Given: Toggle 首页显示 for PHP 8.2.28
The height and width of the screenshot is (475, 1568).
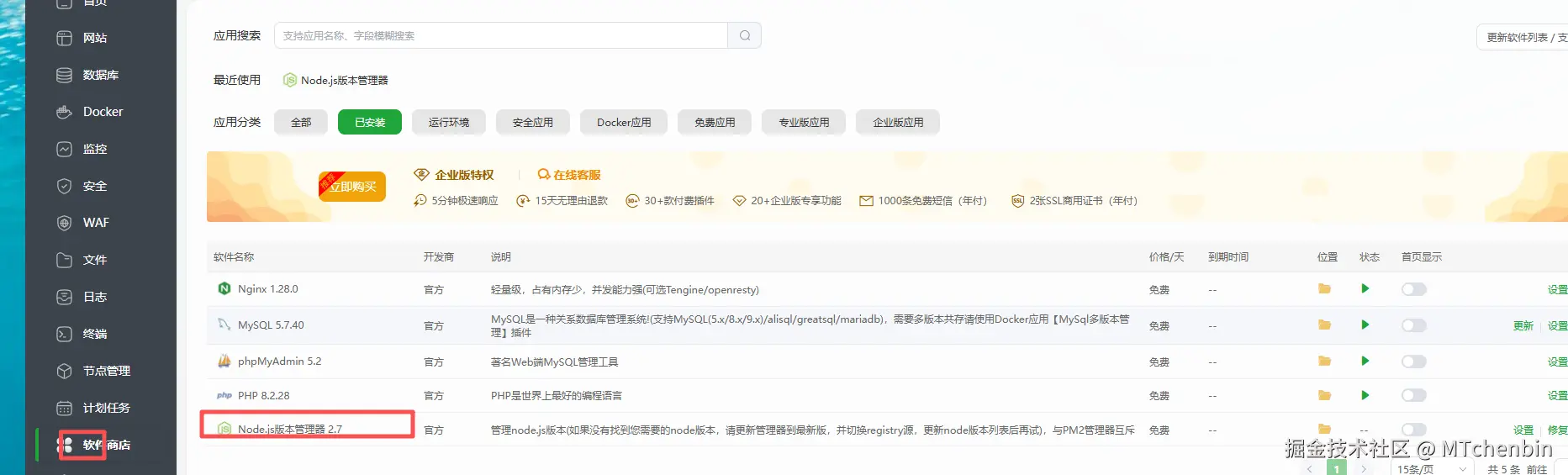Looking at the screenshot, I should point(1414,395).
